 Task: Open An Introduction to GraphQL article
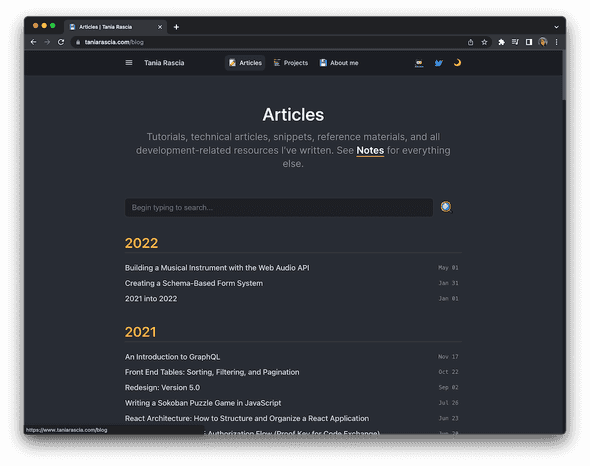click(x=172, y=357)
